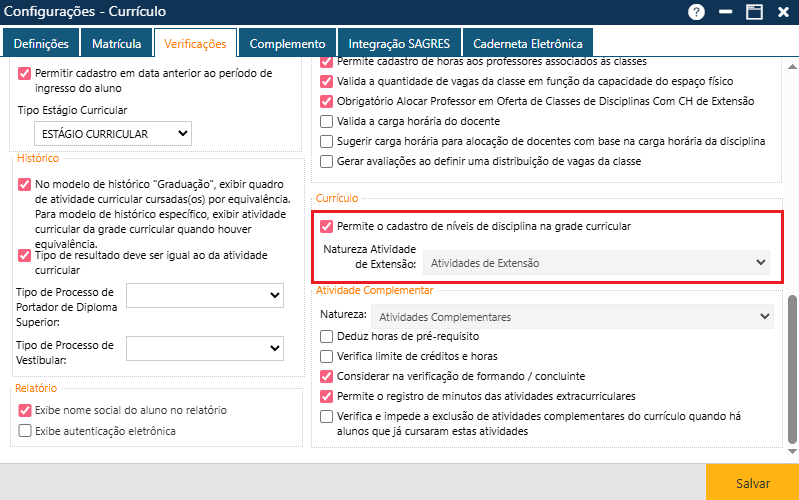The height and width of the screenshot is (500, 799).
Task: Toggle Permite o registro de minutos checkbox
Action: pyautogui.click(x=326, y=396)
